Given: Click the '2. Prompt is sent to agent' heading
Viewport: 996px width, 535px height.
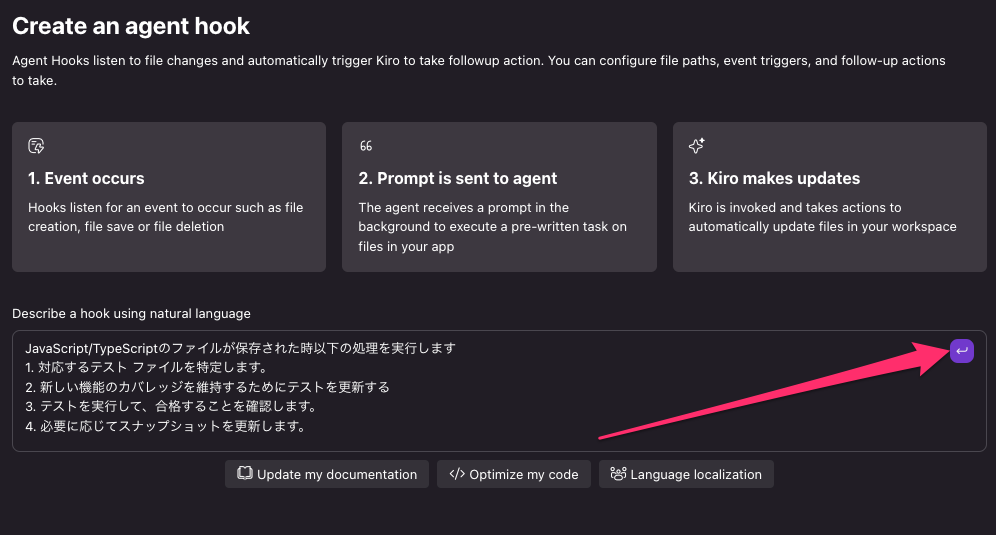Looking at the screenshot, I should pos(457,179).
